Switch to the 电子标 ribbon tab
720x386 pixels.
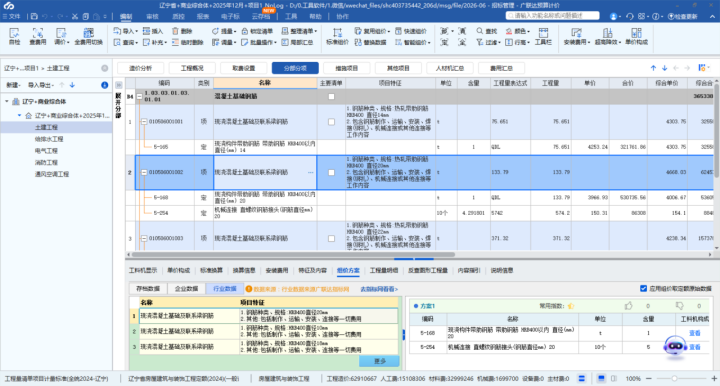point(230,16)
